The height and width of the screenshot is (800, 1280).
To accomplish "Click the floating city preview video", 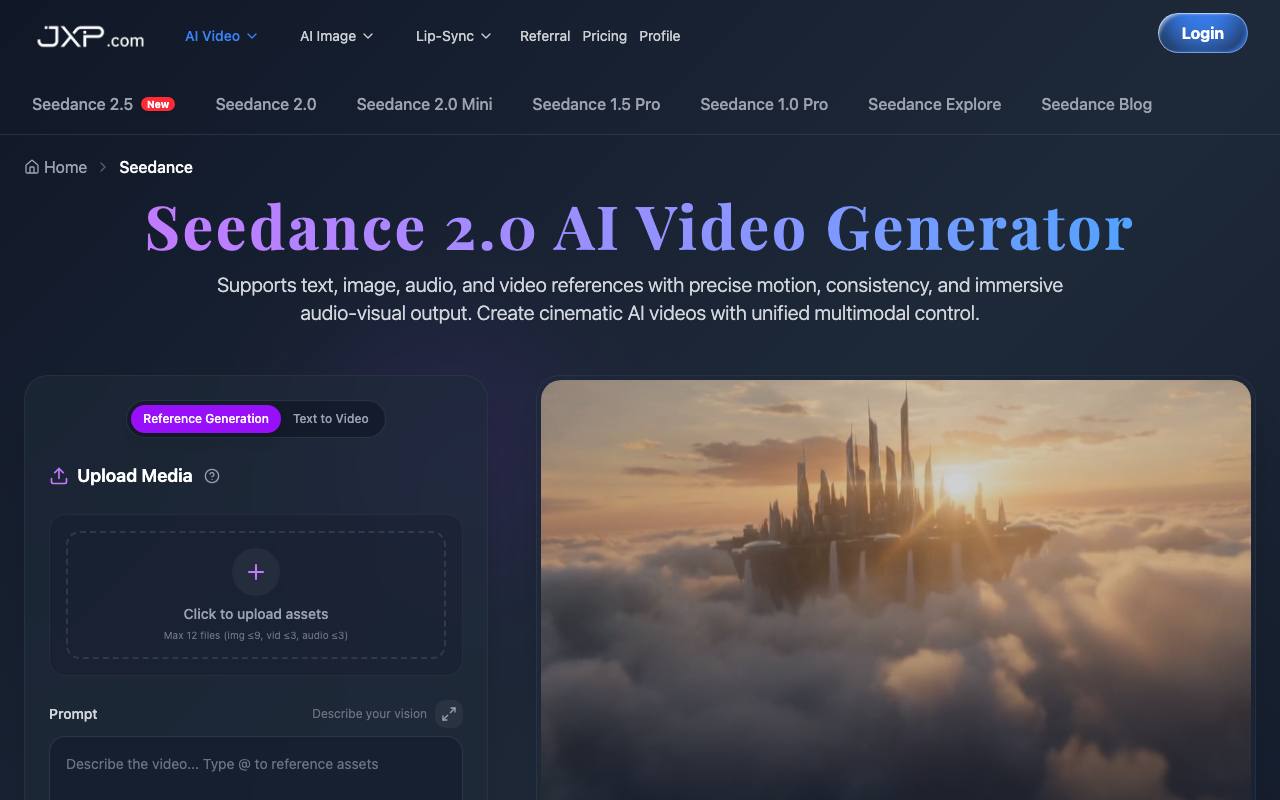I will pos(896,590).
